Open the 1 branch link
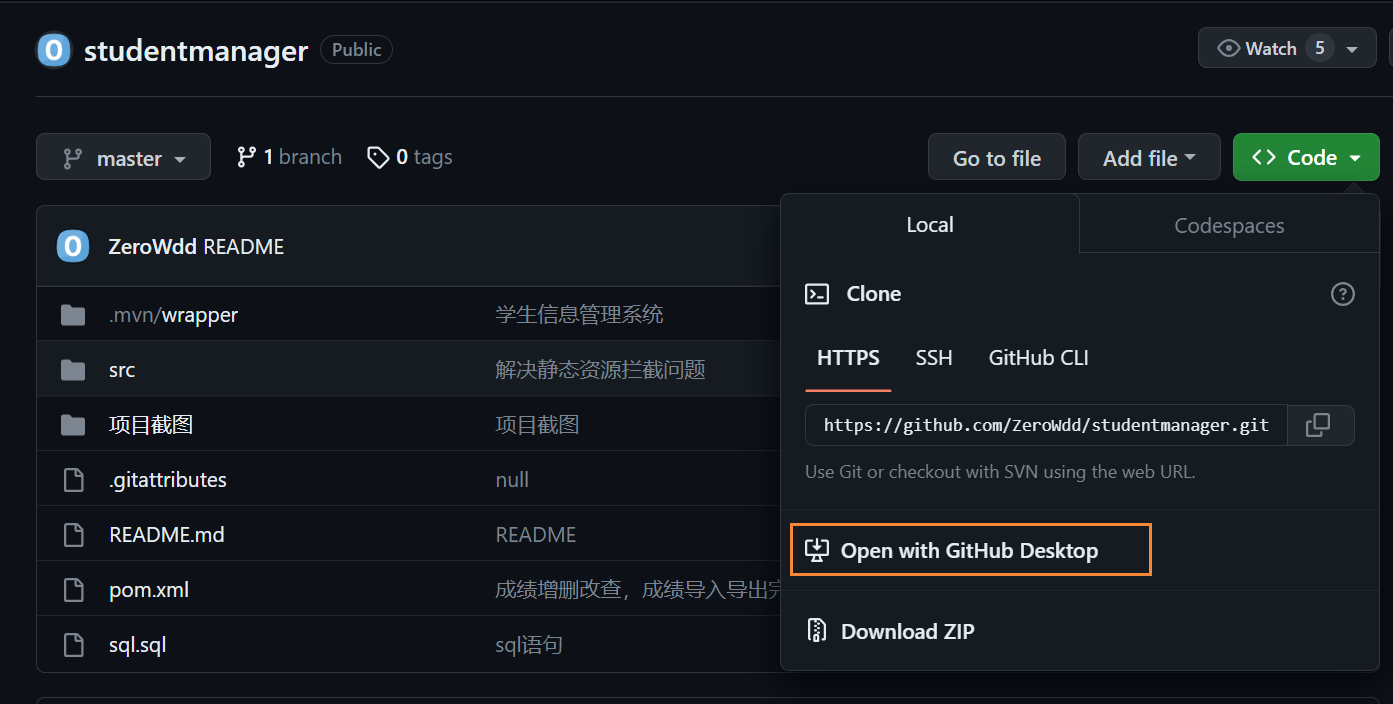The height and width of the screenshot is (704, 1393). click(x=289, y=157)
